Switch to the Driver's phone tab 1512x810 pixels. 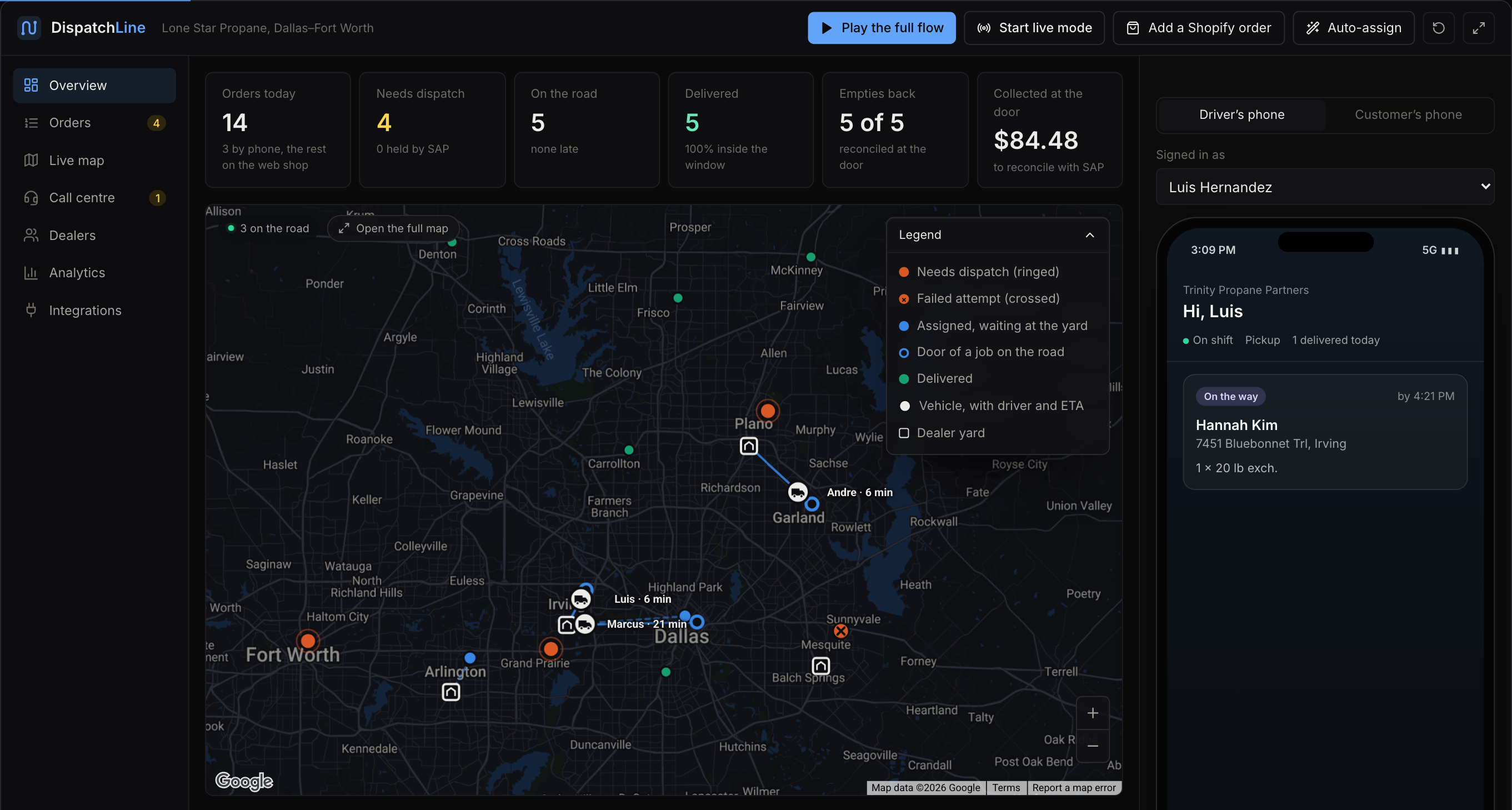point(1241,114)
